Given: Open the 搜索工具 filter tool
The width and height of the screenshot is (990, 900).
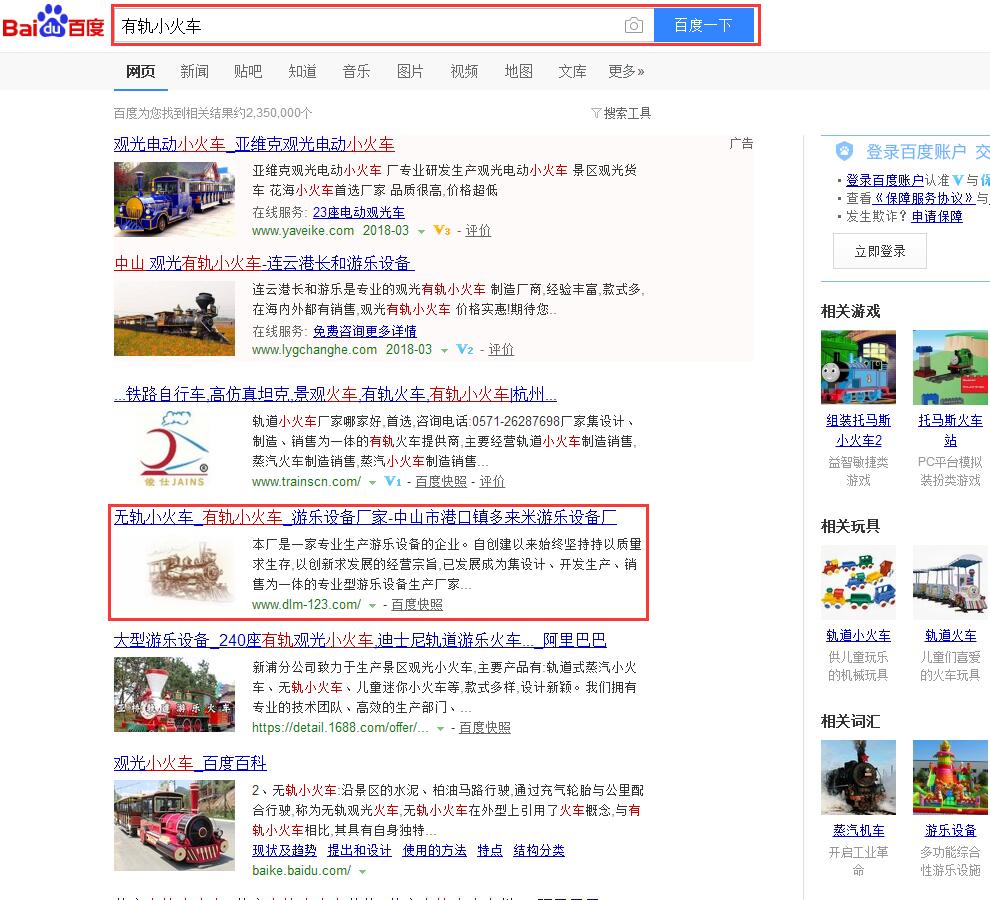Looking at the screenshot, I should click(x=621, y=113).
